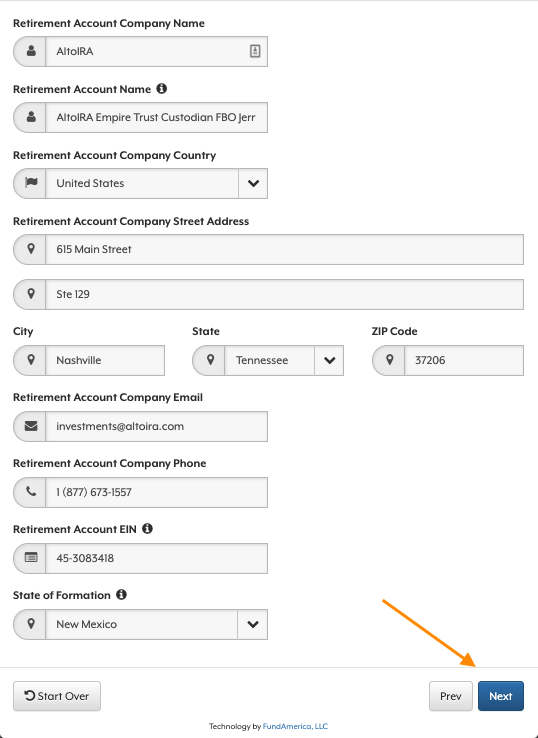Click the Nashville City input field
This screenshot has width=538, height=738.
(x=105, y=361)
